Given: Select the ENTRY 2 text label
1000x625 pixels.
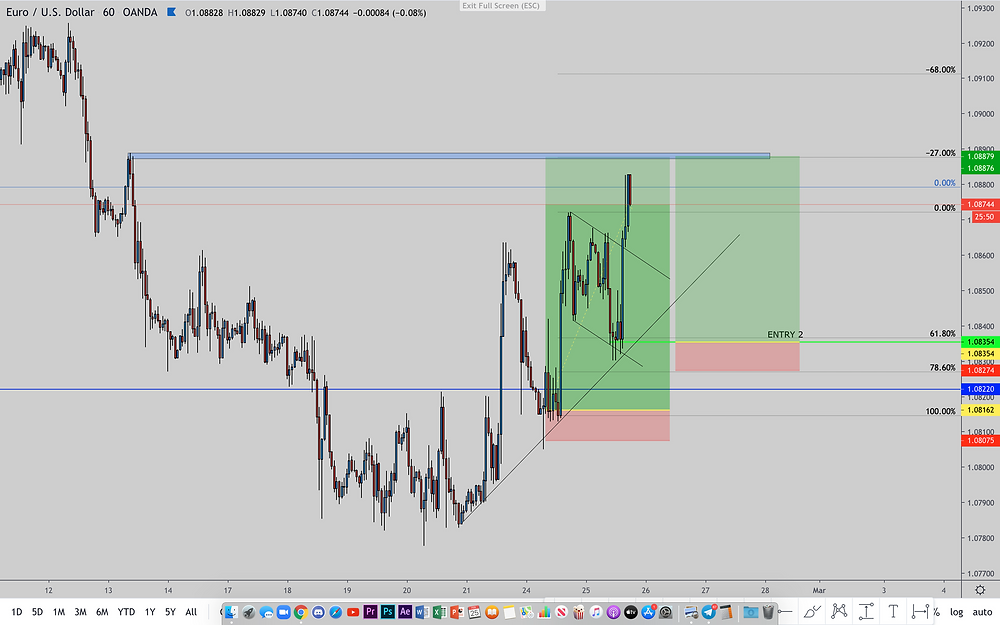Looking at the screenshot, I should 785,334.
